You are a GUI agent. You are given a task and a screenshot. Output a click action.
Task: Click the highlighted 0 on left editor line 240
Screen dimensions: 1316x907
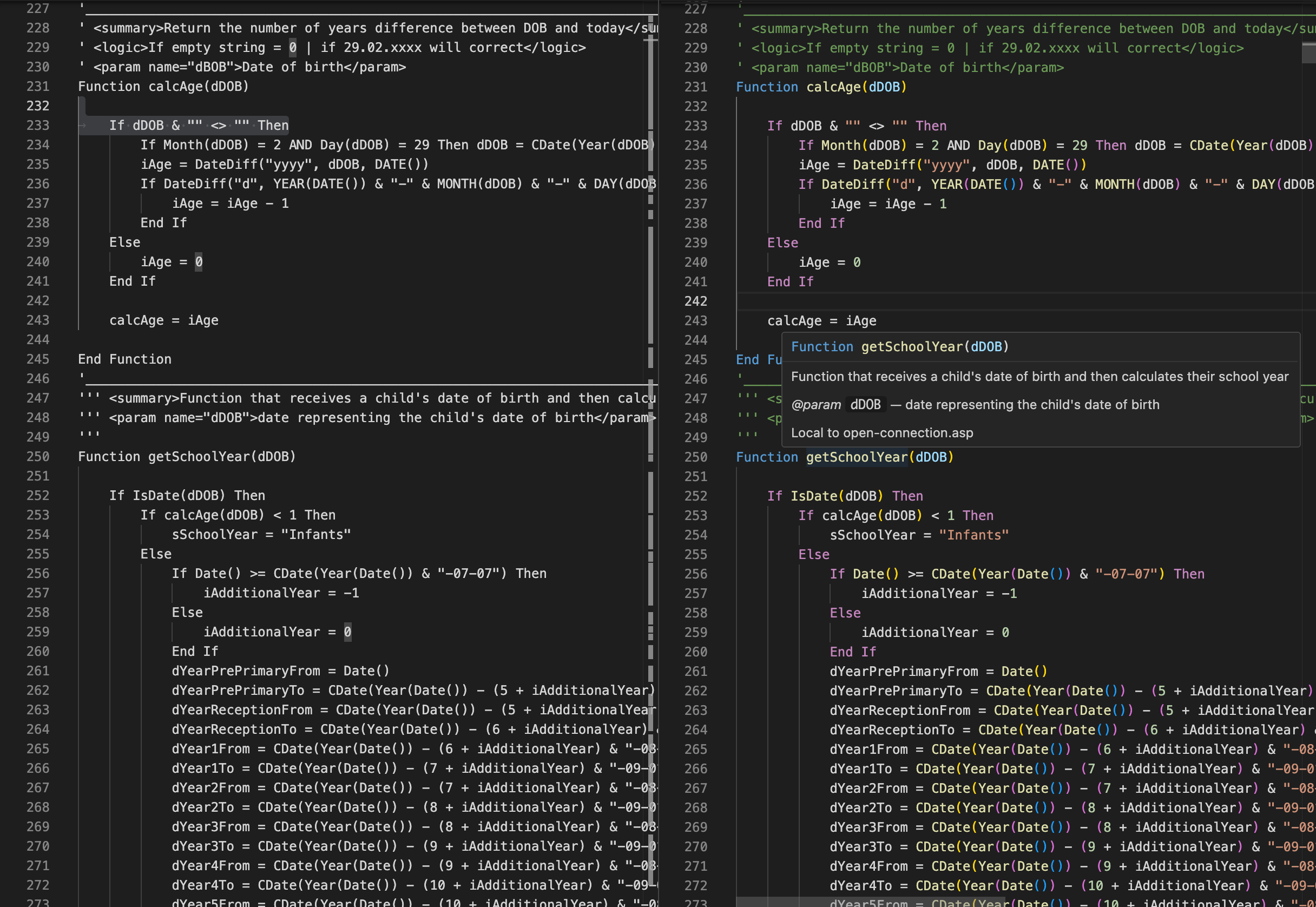199,262
